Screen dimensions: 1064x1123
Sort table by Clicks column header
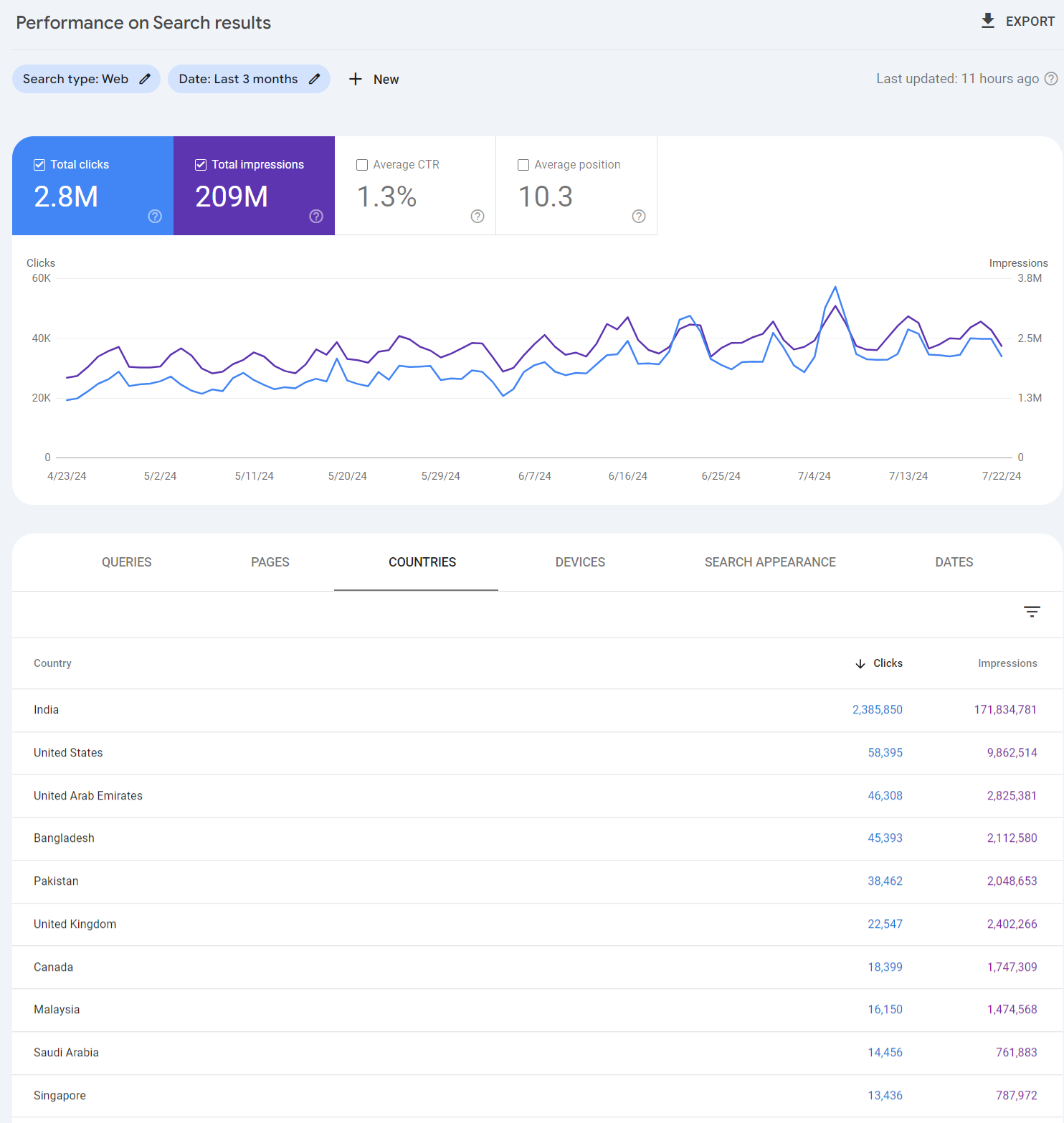pyautogui.click(x=887, y=663)
